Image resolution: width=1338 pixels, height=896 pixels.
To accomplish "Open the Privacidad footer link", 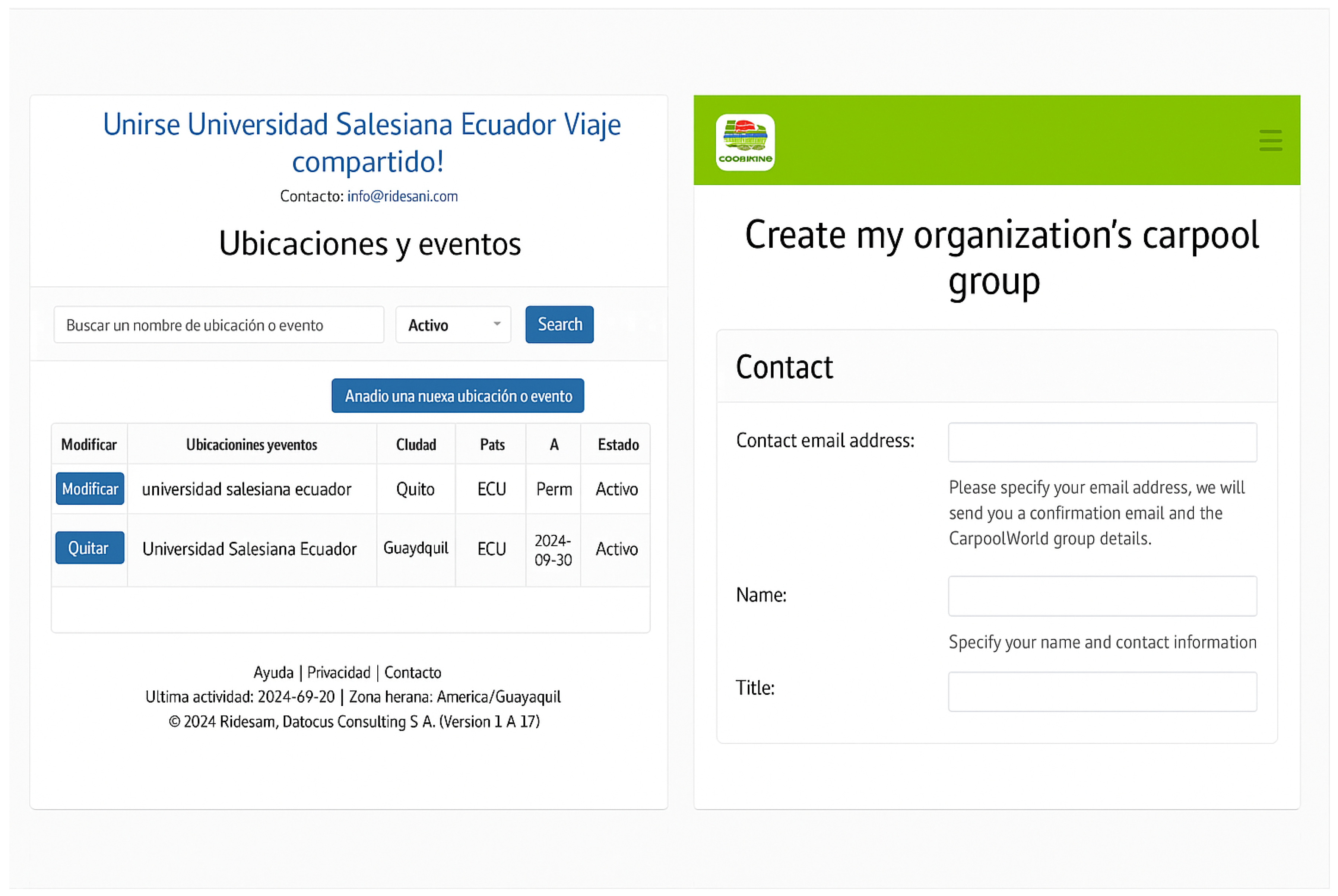I will pyautogui.click(x=339, y=672).
